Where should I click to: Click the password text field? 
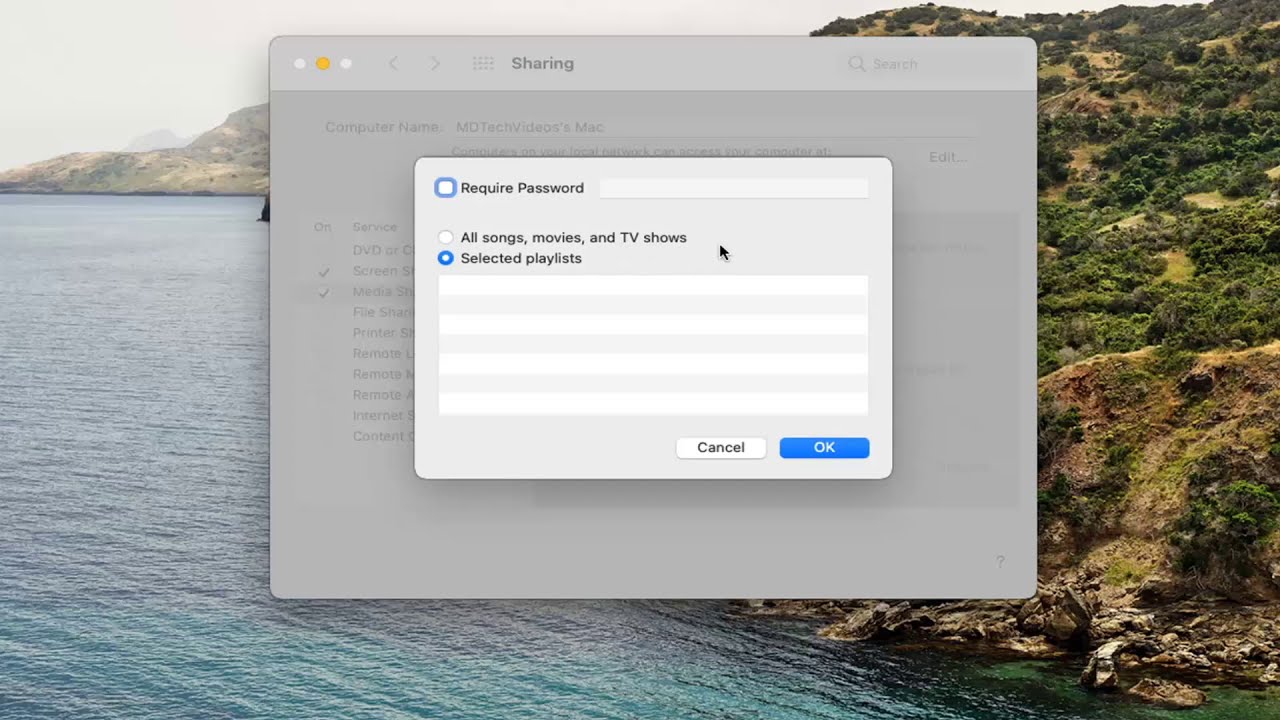[x=733, y=188]
